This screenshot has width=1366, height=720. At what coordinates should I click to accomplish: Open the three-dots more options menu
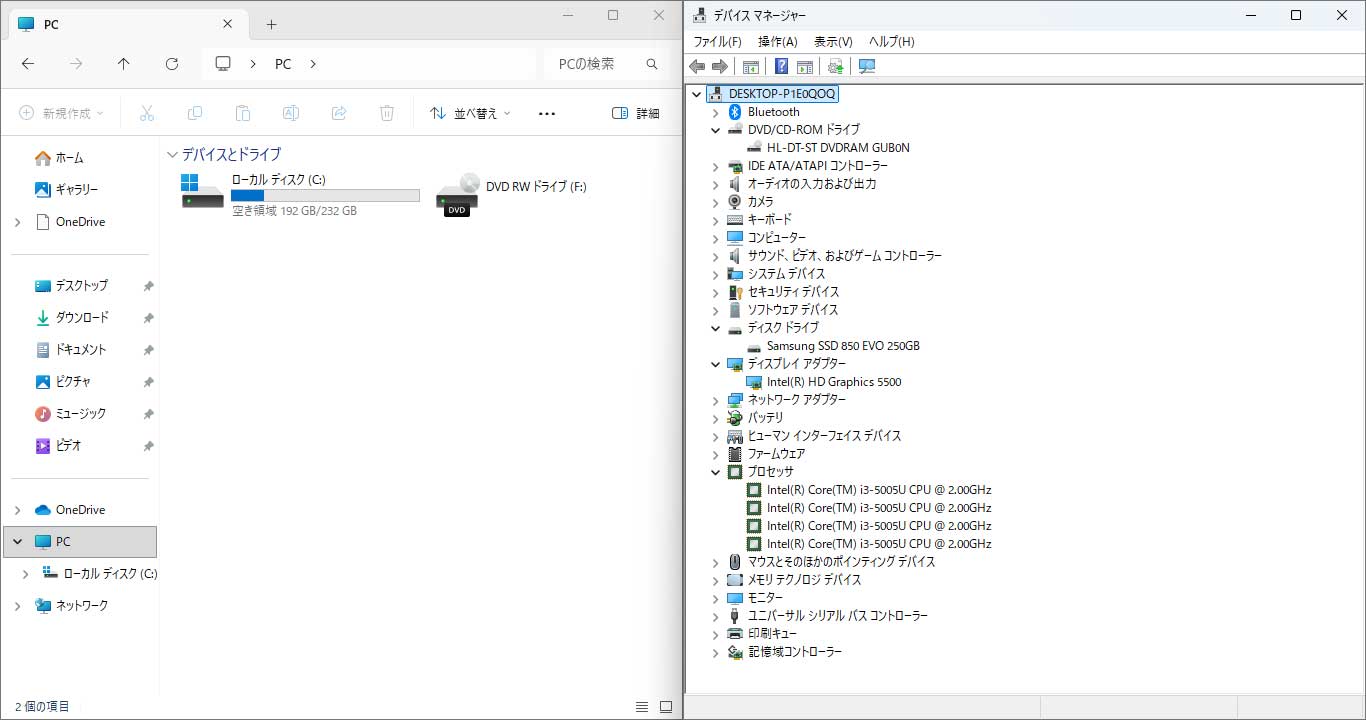[x=546, y=114]
